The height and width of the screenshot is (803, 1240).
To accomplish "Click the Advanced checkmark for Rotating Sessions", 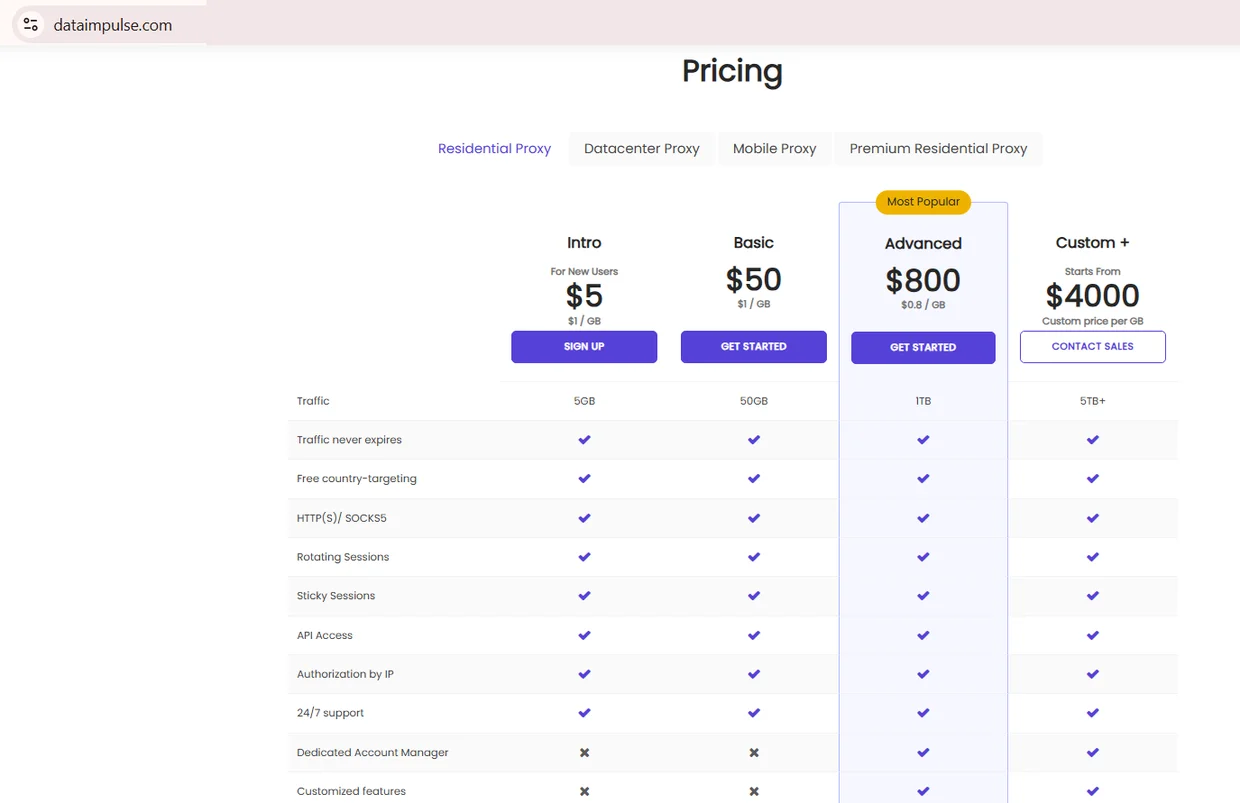I will coord(923,556).
